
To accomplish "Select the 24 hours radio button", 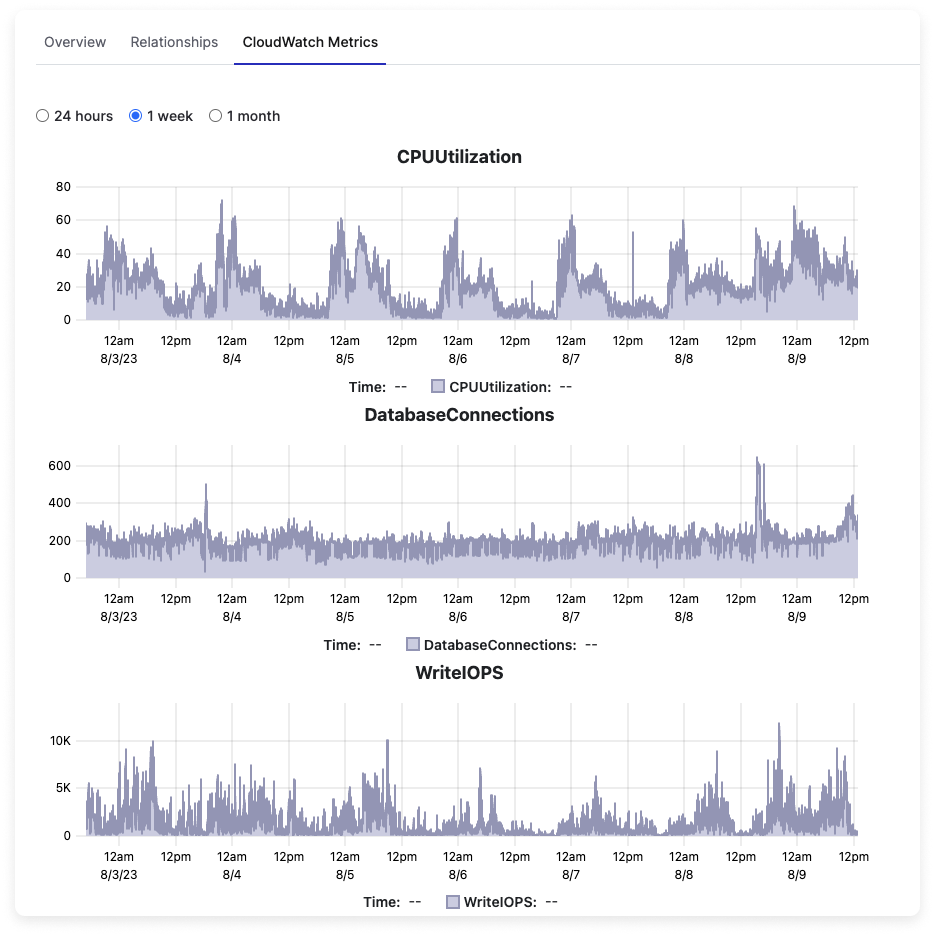I will point(42,116).
